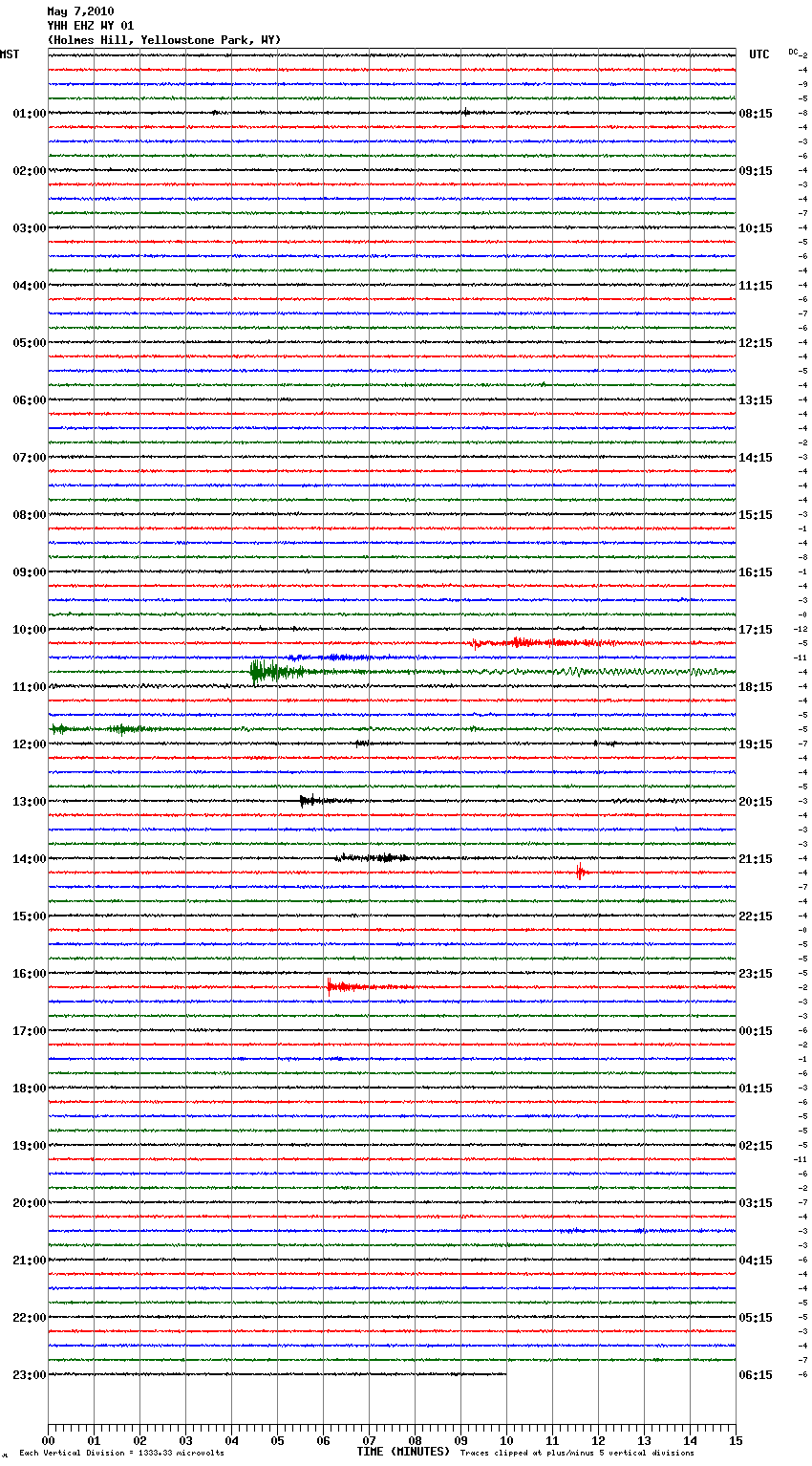The width and height of the screenshot is (812, 1466).
Task: Click 'Traces clipped at plus/minus 5 vertical divisions' note
Action: pyautogui.click(x=577, y=1454)
